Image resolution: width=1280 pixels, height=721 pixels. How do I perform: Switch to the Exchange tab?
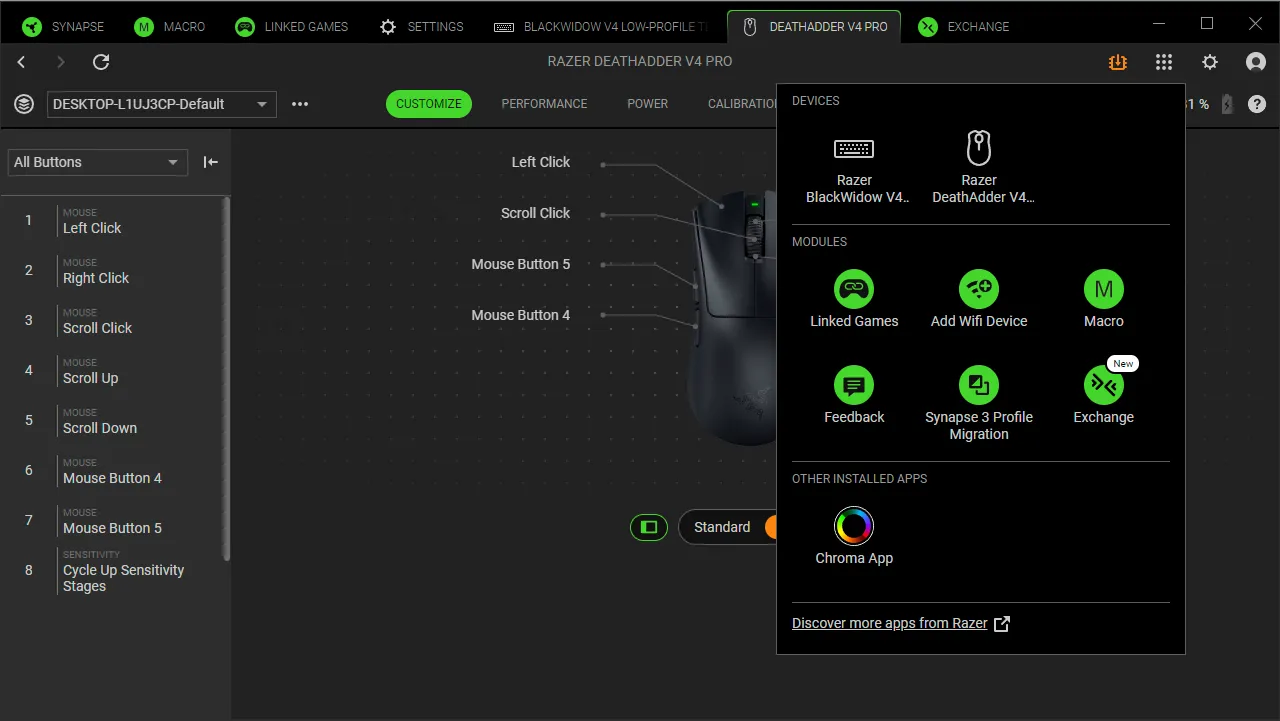(964, 27)
